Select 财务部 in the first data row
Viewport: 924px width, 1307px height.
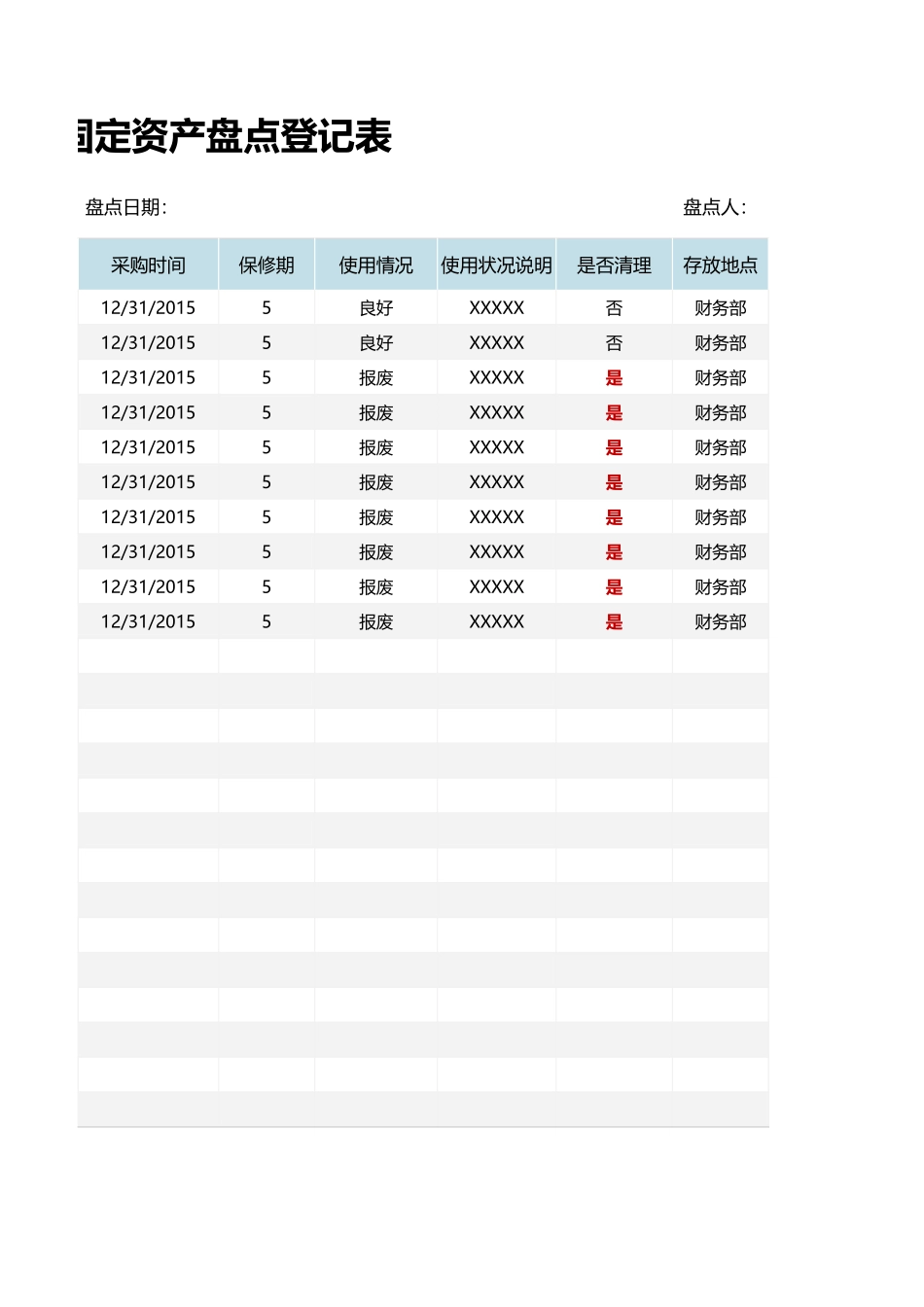[720, 308]
